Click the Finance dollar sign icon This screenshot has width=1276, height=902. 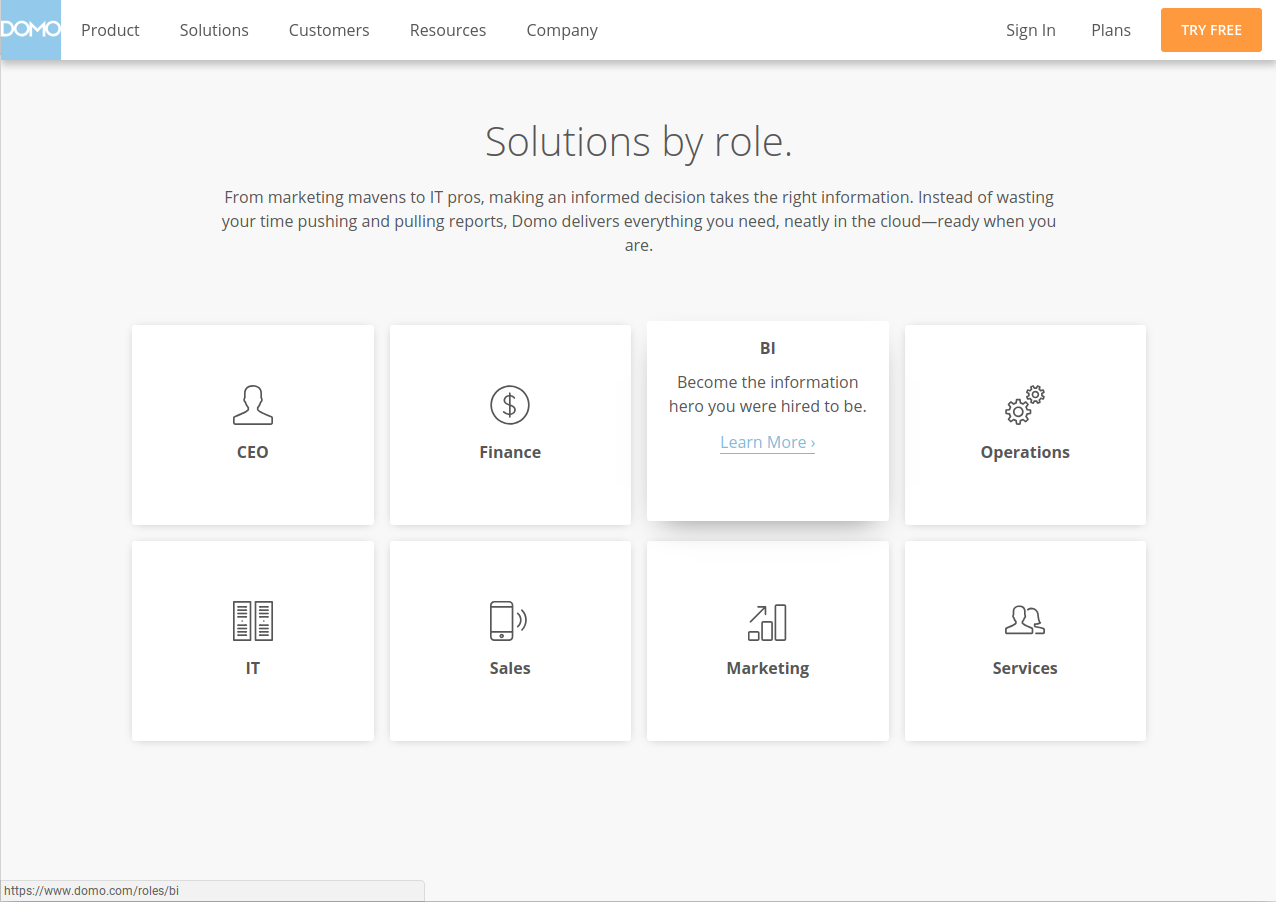click(x=510, y=405)
